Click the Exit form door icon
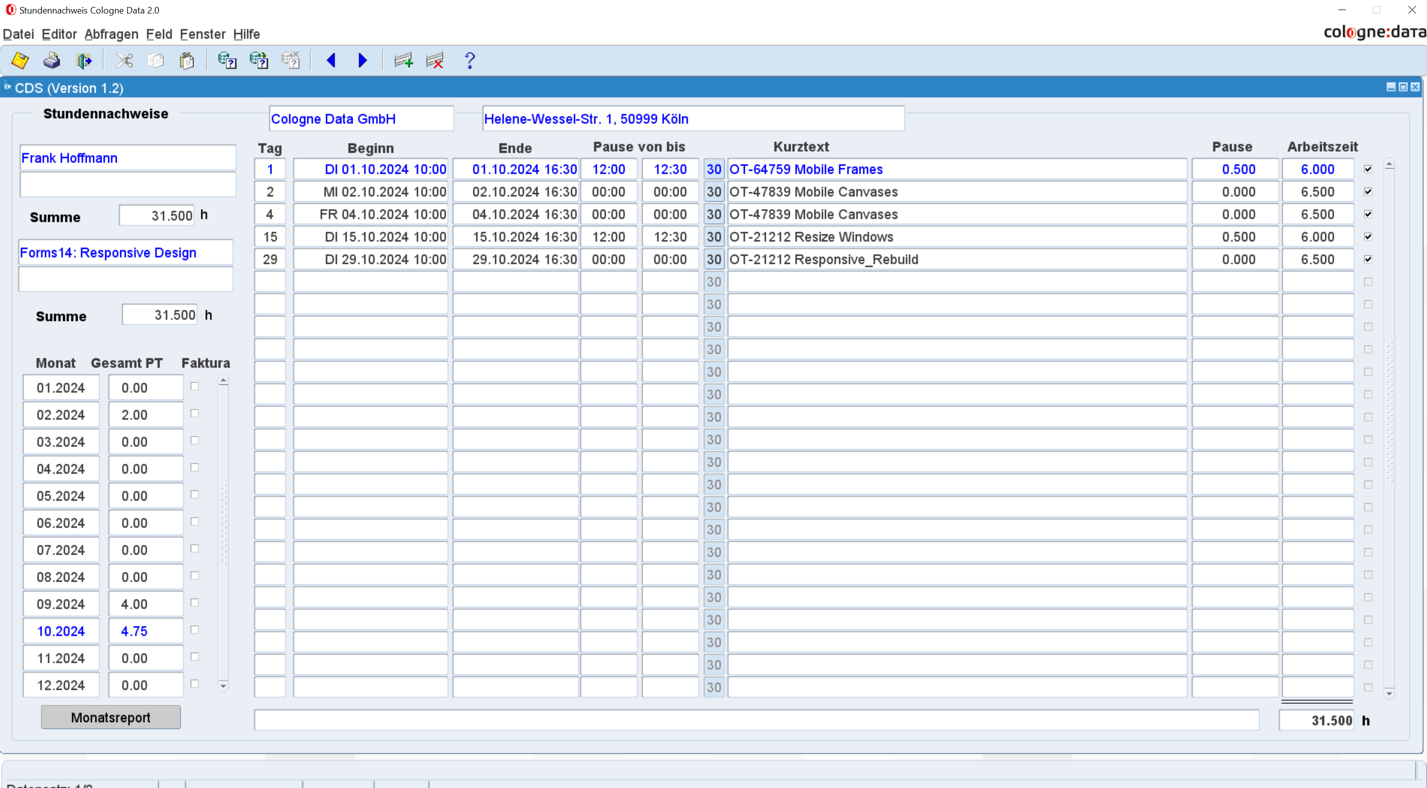1427x788 pixels. 84,61
